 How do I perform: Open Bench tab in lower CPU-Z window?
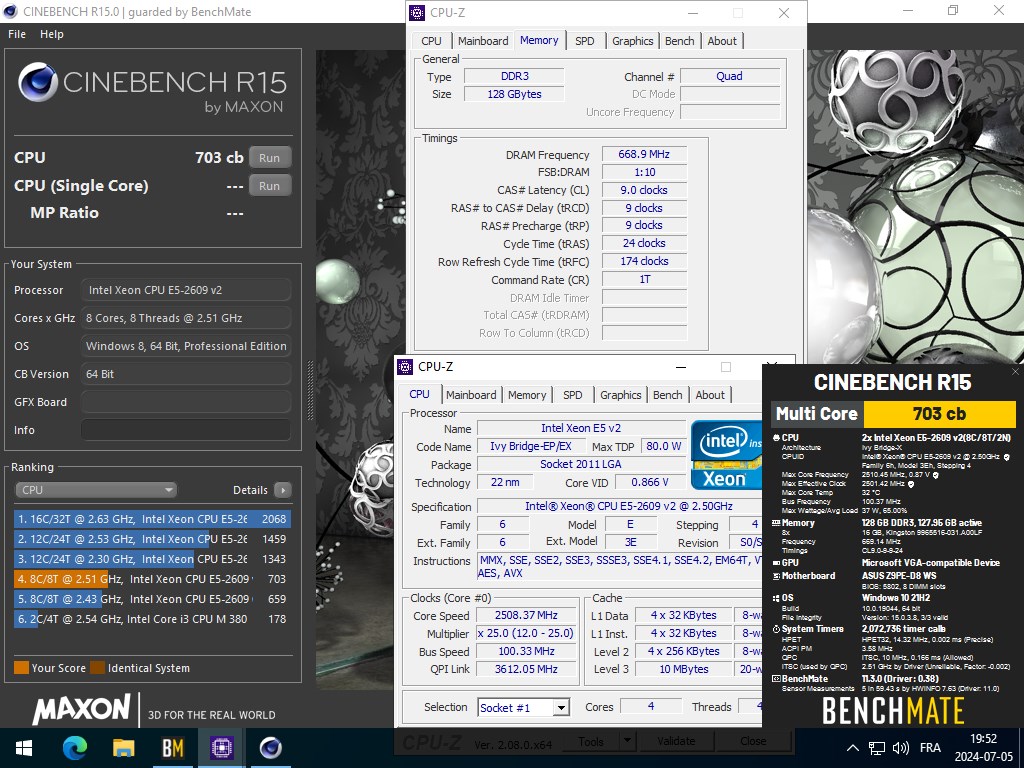point(667,394)
